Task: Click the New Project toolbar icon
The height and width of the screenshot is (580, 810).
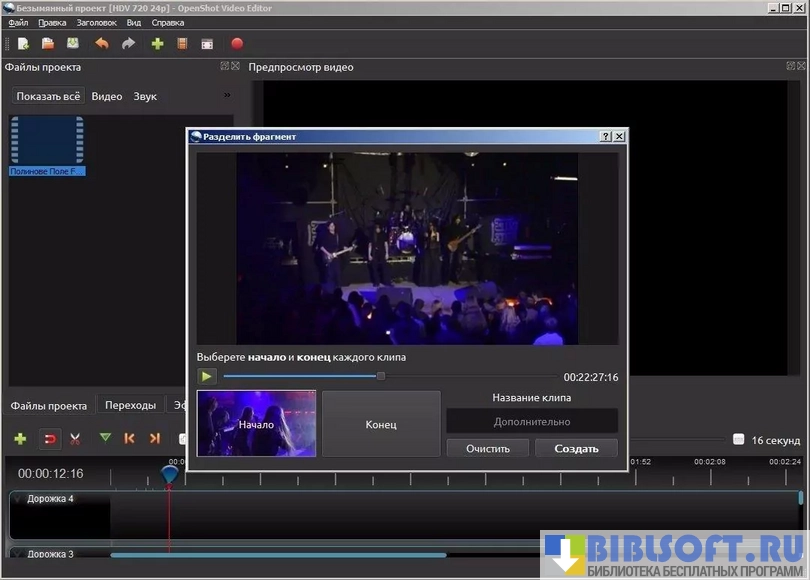Action: tap(22, 44)
